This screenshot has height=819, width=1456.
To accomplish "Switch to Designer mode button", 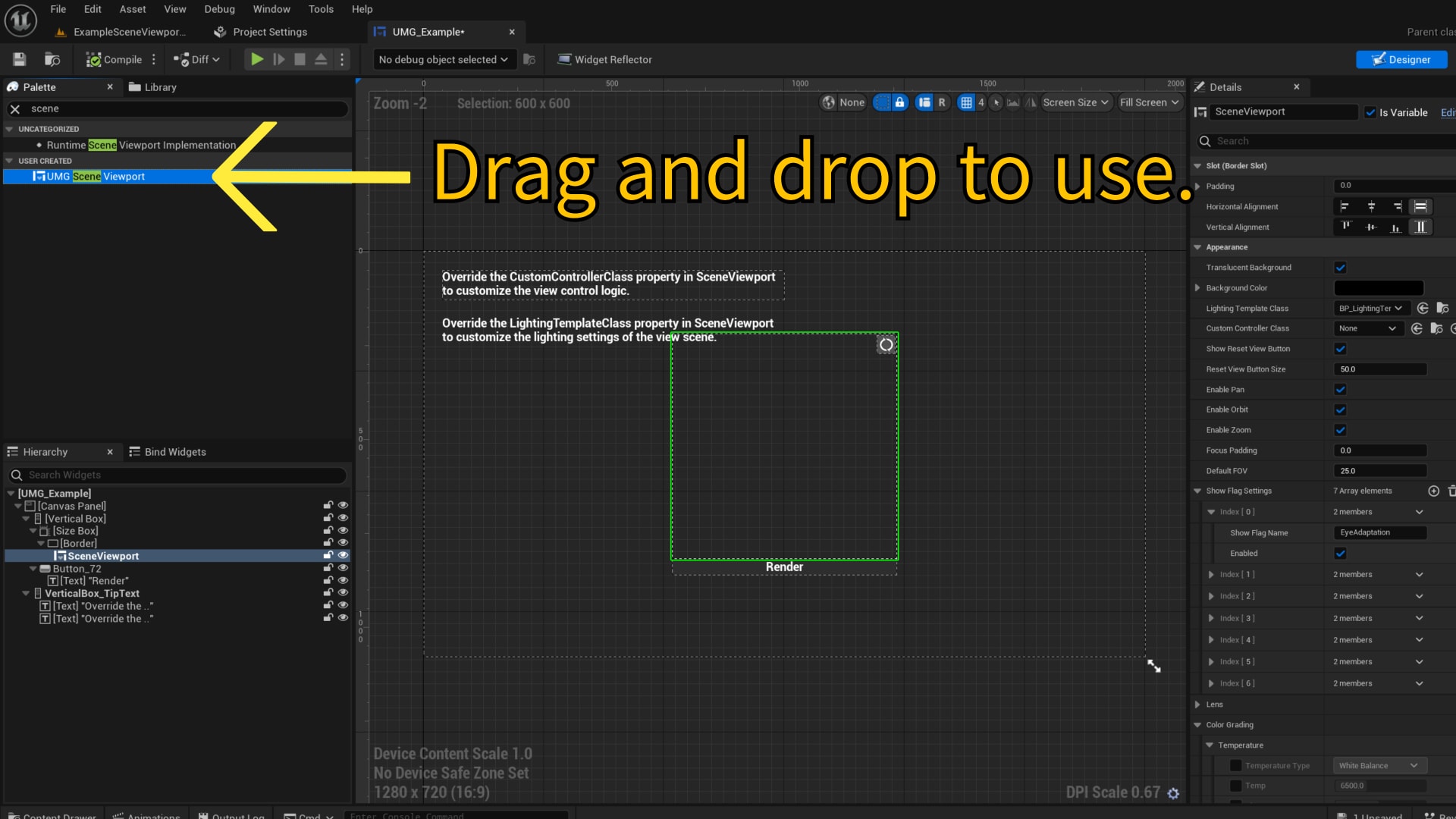I will pyautogui.click(x=1401, y=59).
